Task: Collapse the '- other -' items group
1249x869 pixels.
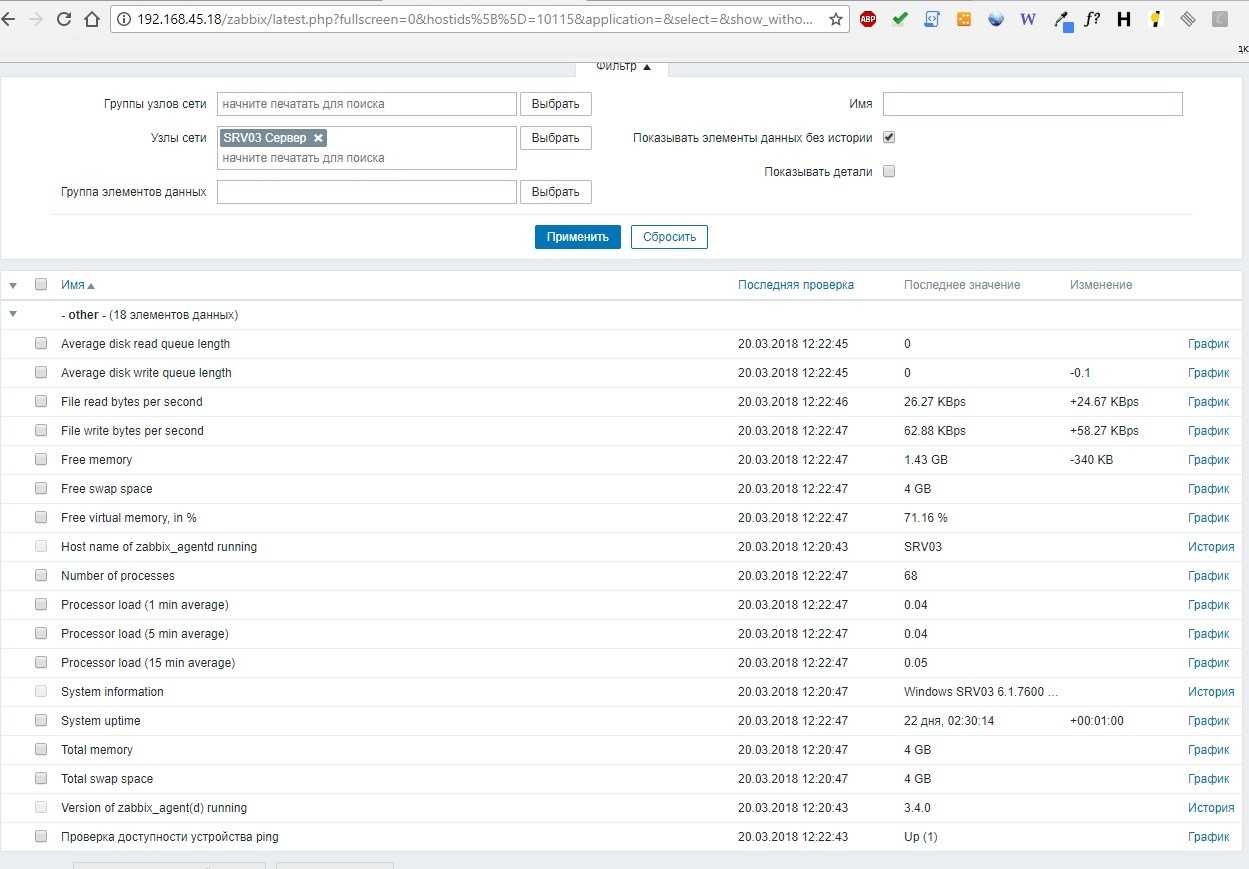Action: tap(13, 314)
